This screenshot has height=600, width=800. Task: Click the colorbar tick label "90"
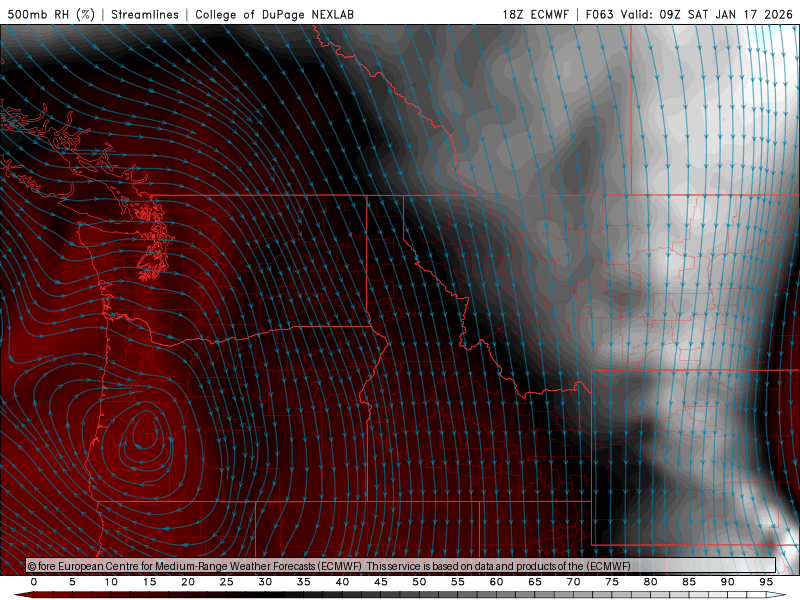tap(728, 582)
